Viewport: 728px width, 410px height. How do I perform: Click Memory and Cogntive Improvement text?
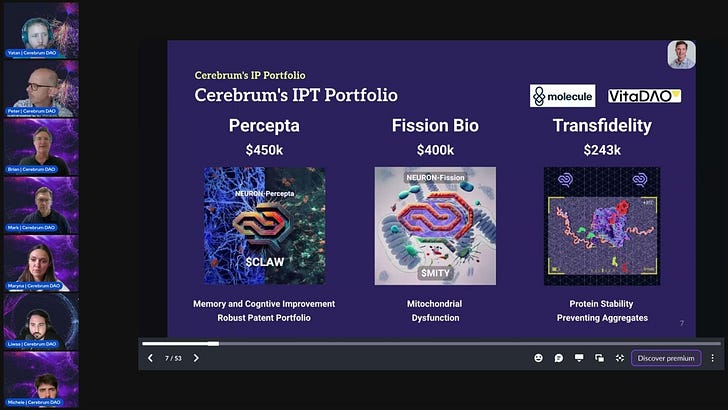[264, 304]
